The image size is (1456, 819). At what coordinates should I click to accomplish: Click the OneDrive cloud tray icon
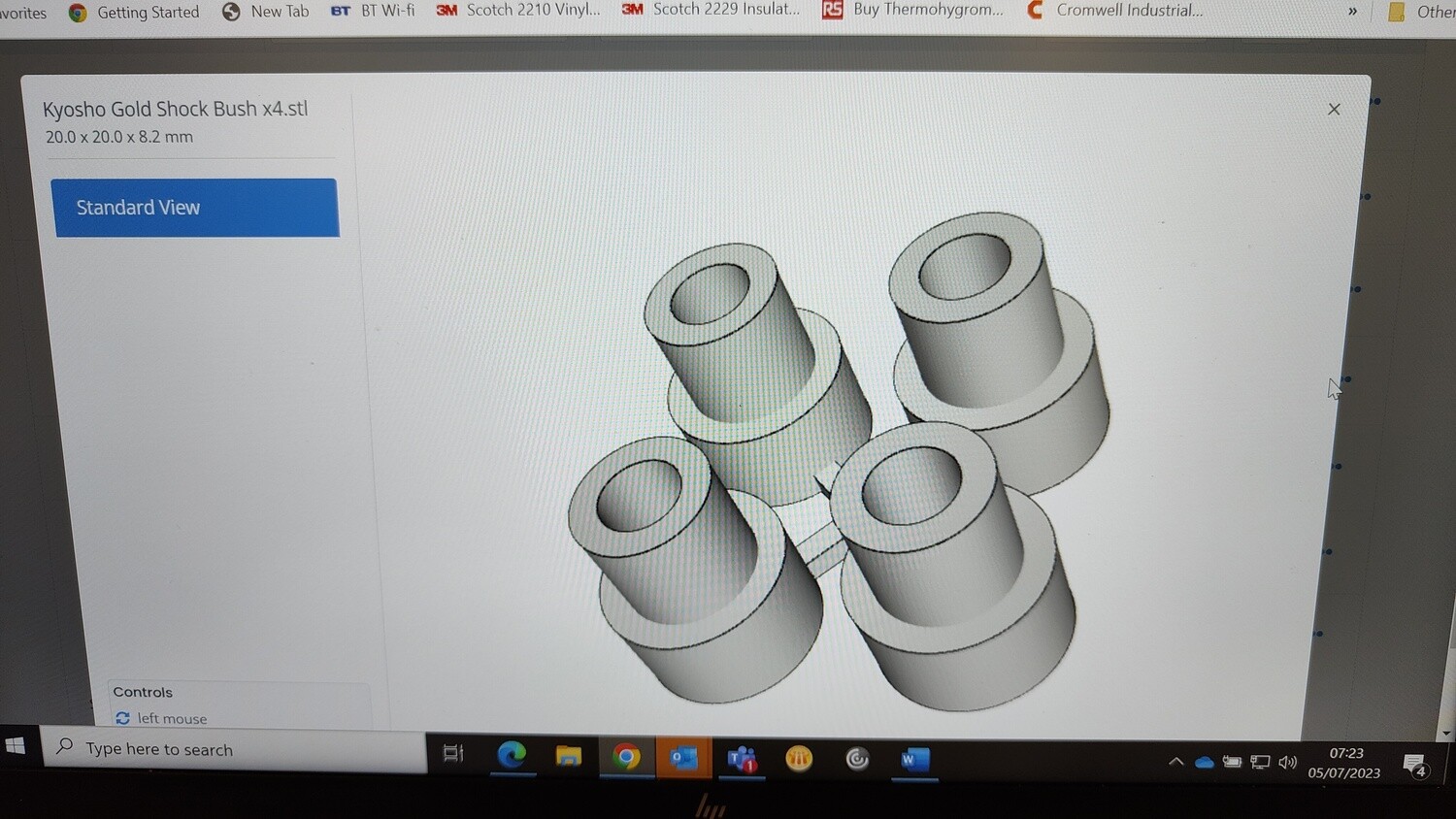pyautogui.click(x=1205, y=763)
